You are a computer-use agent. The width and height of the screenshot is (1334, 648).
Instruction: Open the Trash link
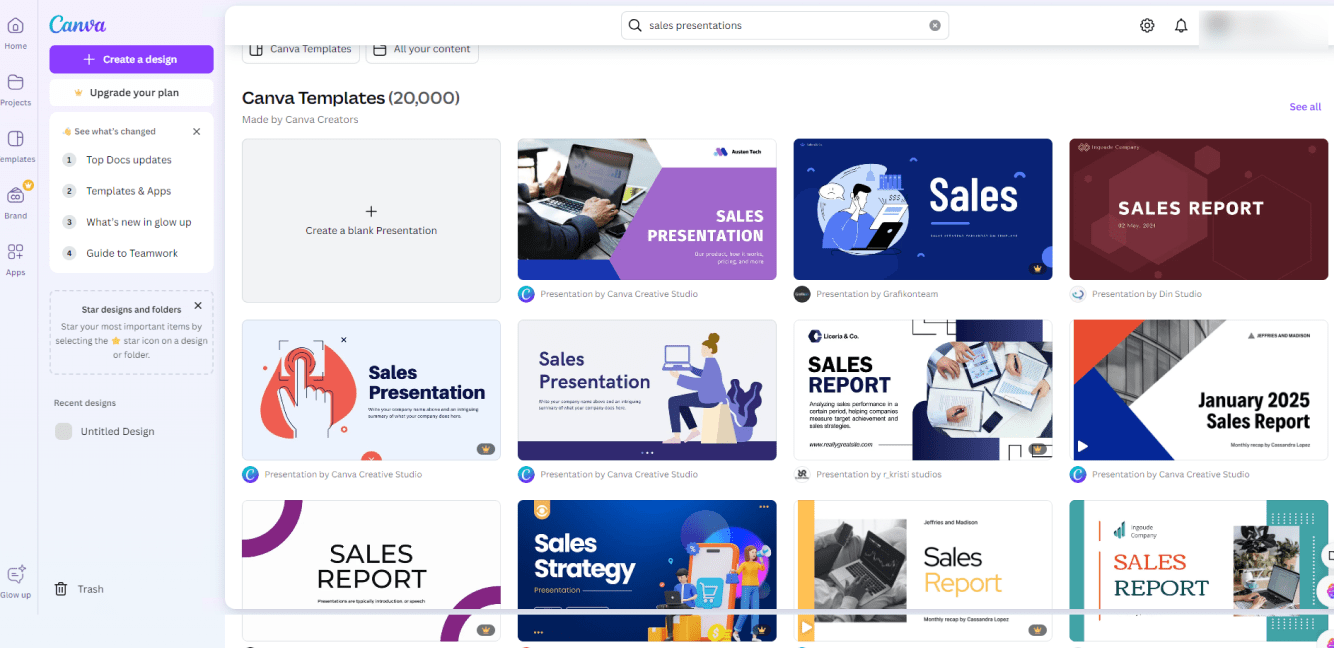(90, 589)
